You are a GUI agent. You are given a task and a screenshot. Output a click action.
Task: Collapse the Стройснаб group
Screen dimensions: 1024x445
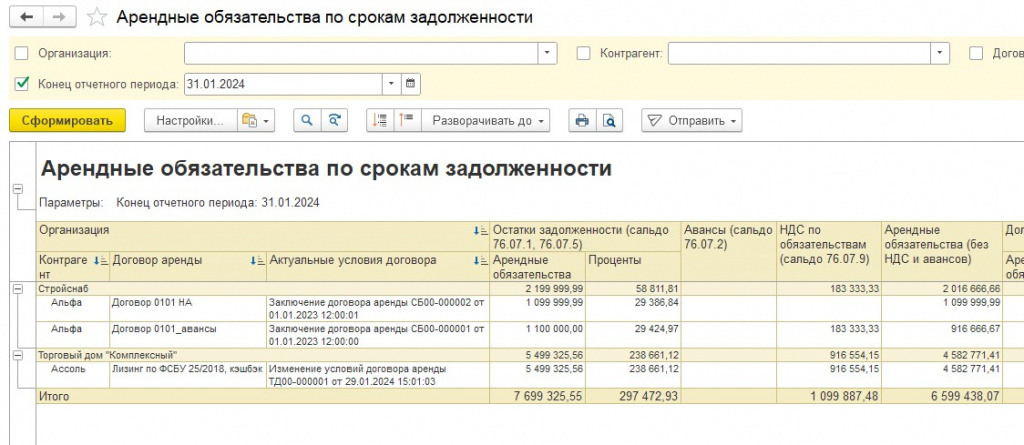pyautogui.click(x=17, y=288)
